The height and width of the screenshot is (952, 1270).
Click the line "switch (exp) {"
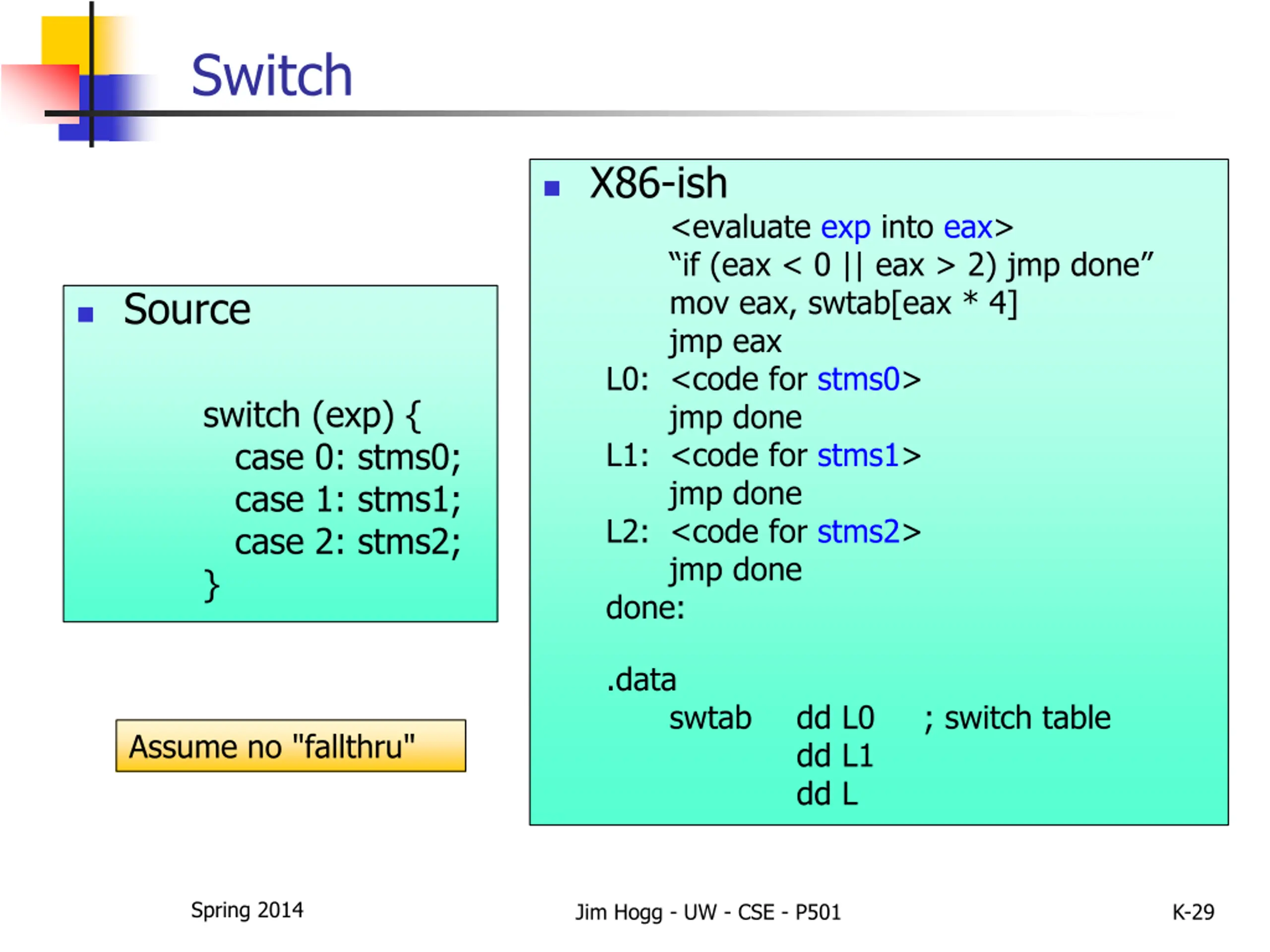coord(312,416)
